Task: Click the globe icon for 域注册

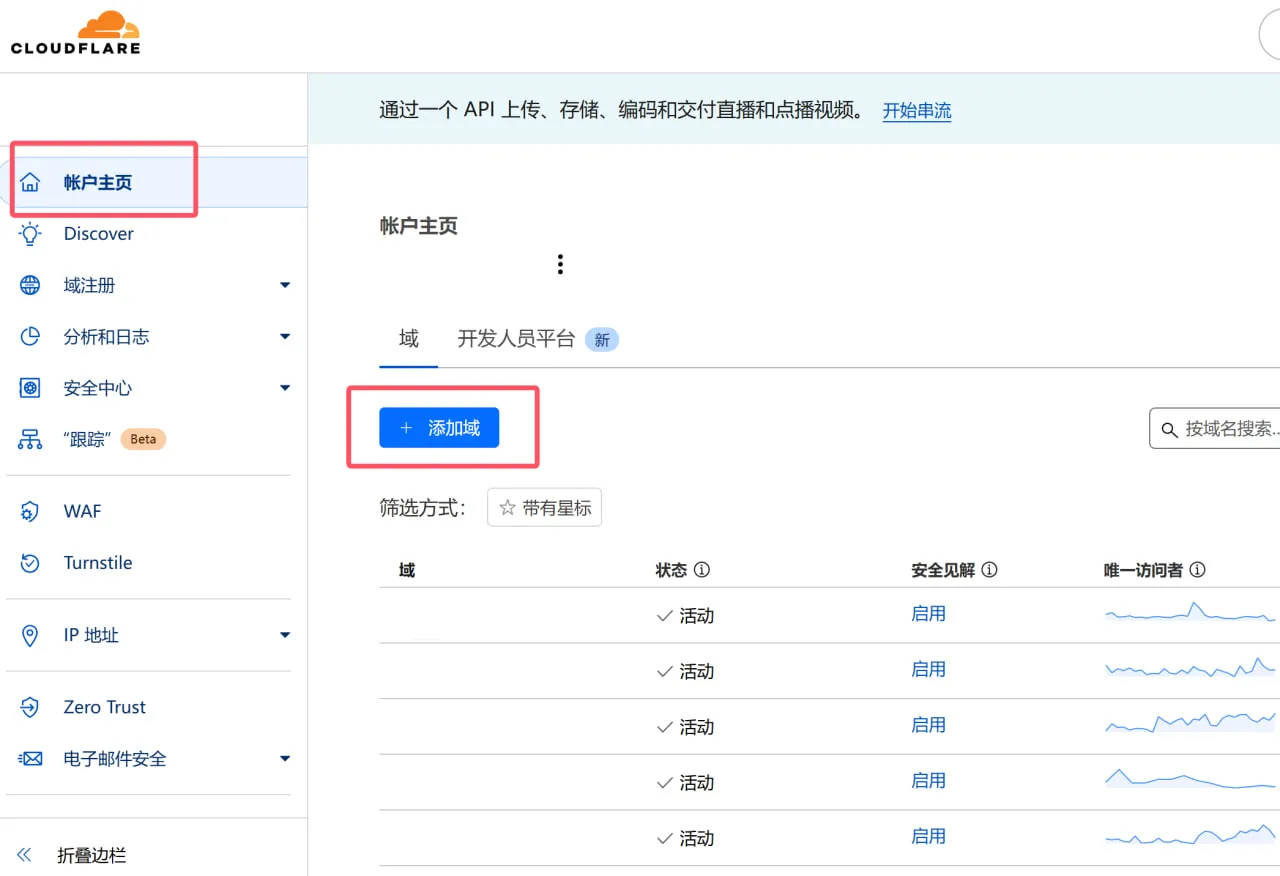Action: click(x=30, y=285)
